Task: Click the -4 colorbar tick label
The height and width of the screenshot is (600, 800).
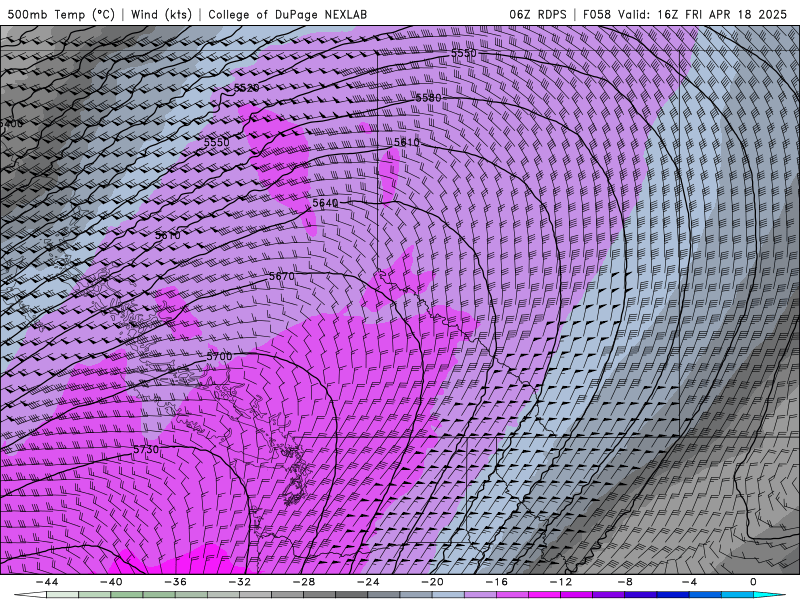Action: [x=689, y=582]
